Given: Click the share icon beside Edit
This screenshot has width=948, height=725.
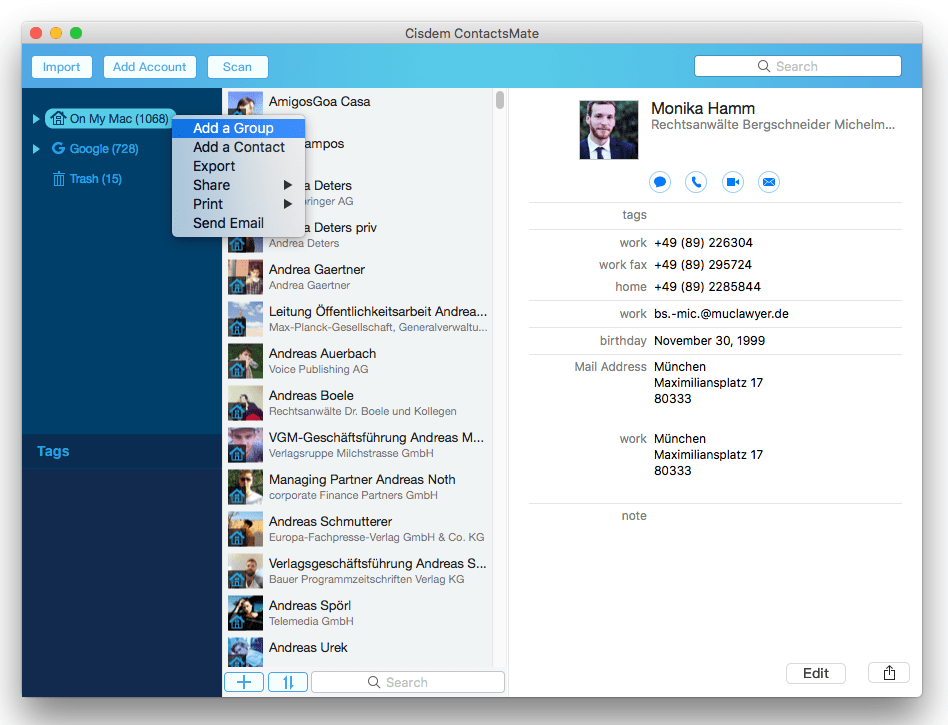Looking at the screenshot, I should point(889,673).
